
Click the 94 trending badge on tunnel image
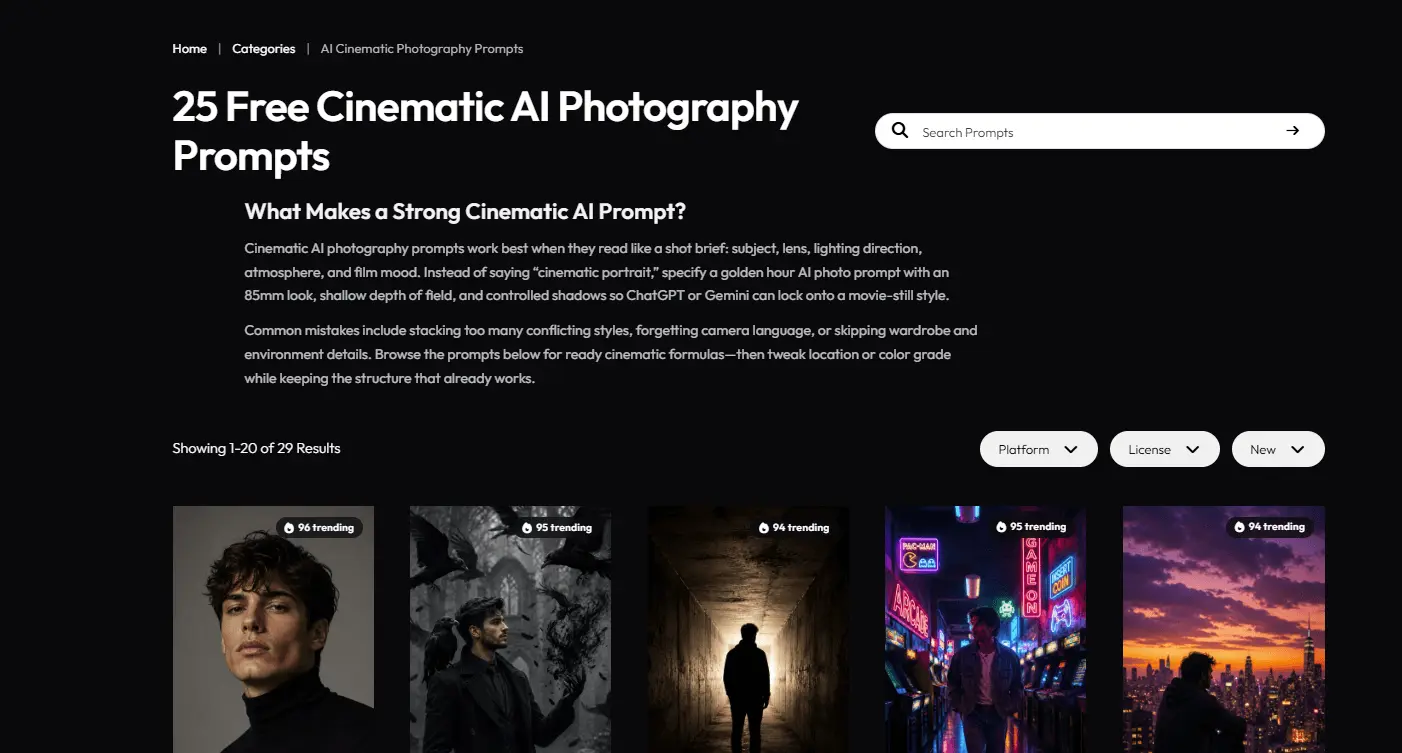pos(794,528)
